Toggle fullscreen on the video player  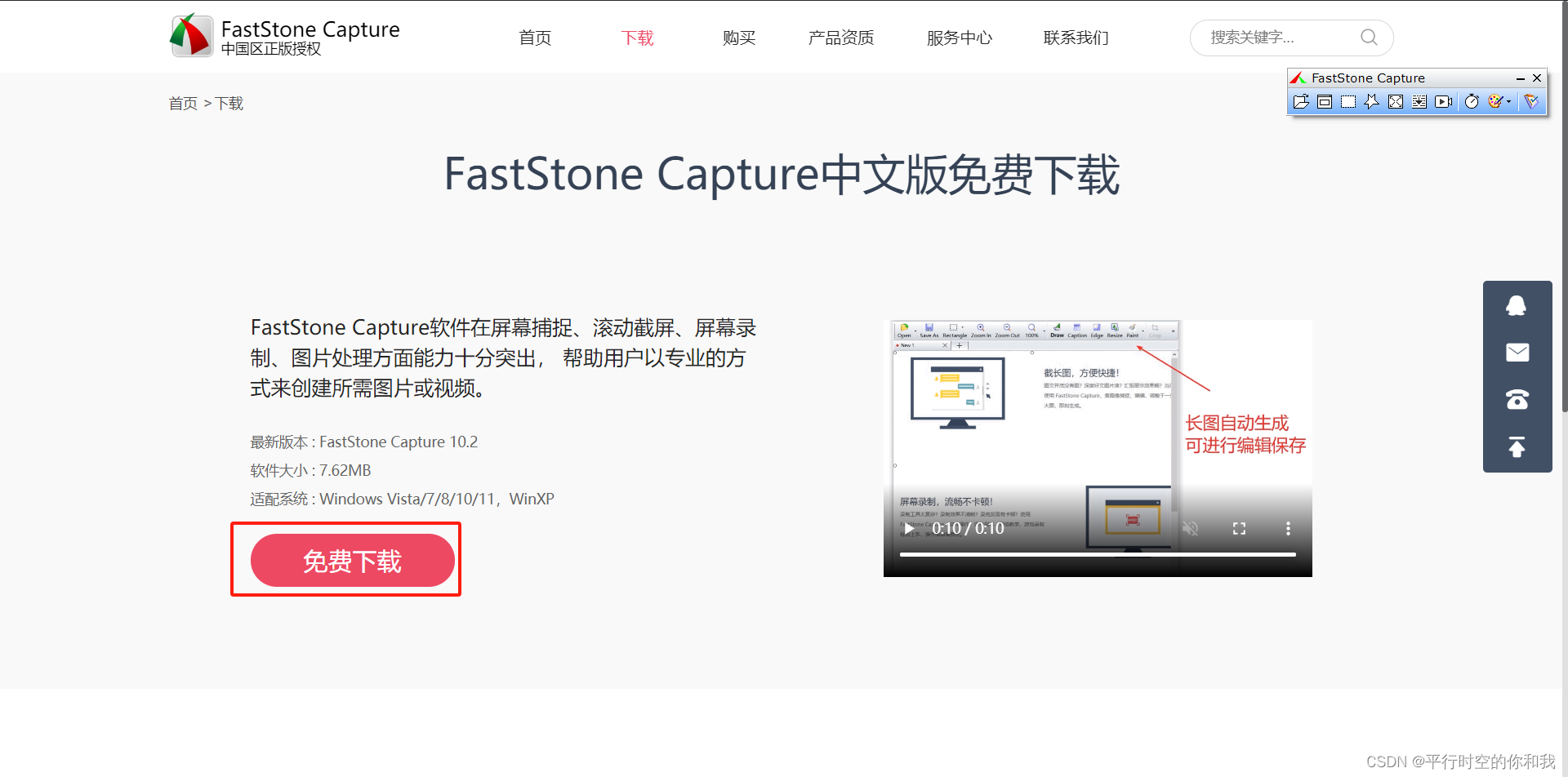point(1239,528)
